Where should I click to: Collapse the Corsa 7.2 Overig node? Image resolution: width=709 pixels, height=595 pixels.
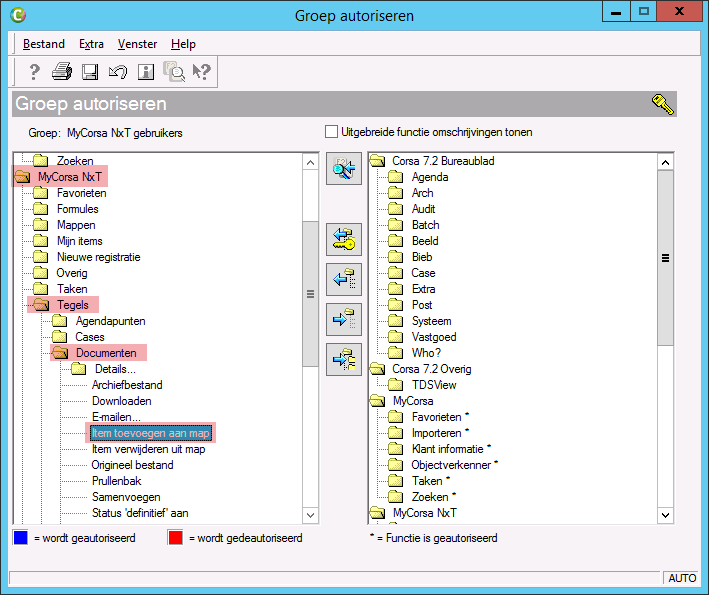(x=378, y=369)
